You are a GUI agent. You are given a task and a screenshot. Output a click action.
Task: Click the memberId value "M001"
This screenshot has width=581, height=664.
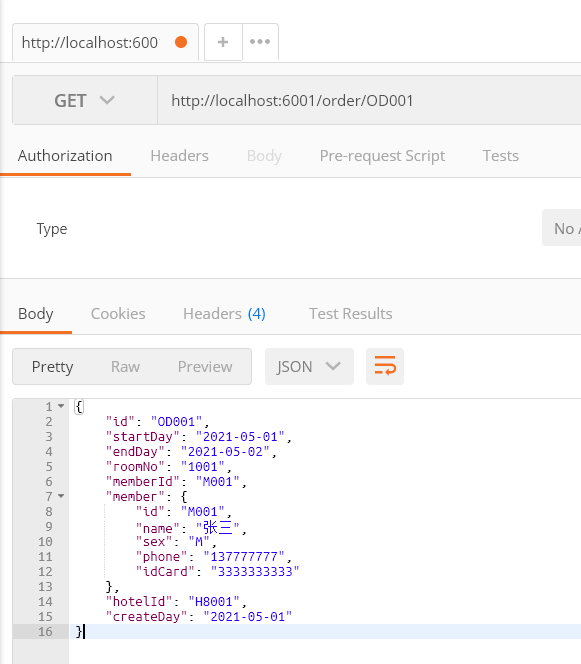click(x=218, y=481)
